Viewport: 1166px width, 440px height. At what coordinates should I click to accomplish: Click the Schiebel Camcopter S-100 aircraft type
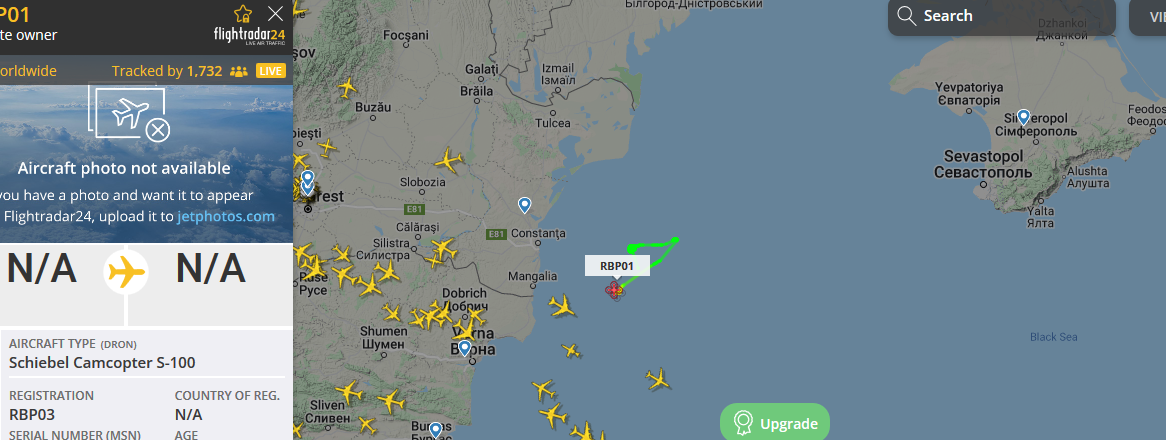click(x=103, y=363)
